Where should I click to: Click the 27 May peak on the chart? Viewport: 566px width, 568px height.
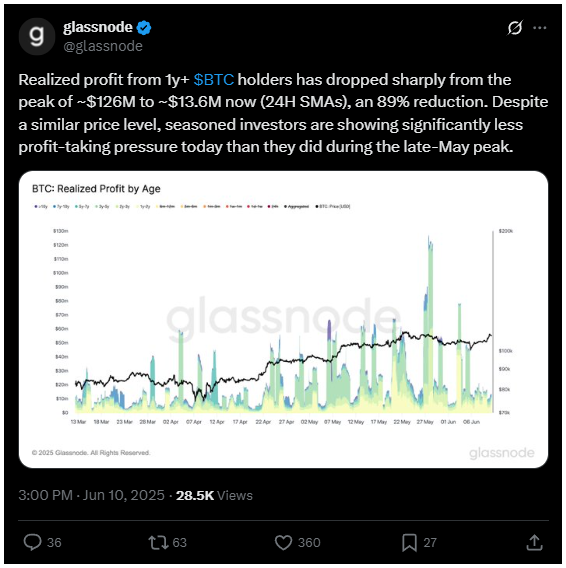point(429,237)
